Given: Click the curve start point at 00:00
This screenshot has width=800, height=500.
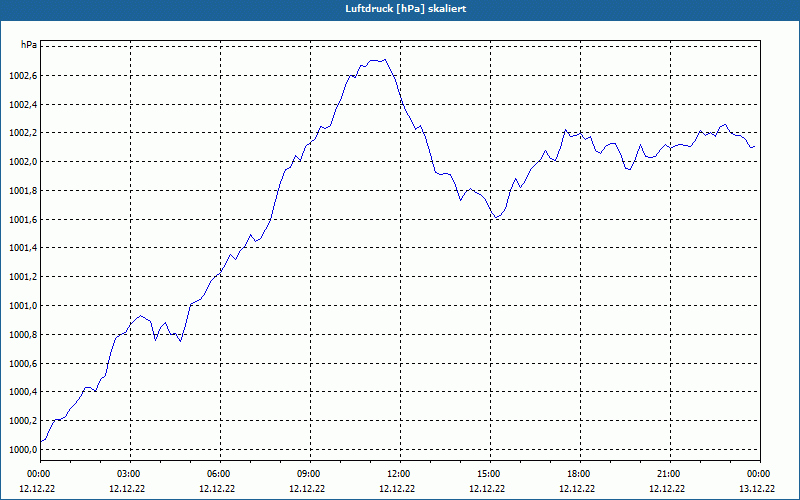Looking at the screenshot, I should (x=41, y=442).
